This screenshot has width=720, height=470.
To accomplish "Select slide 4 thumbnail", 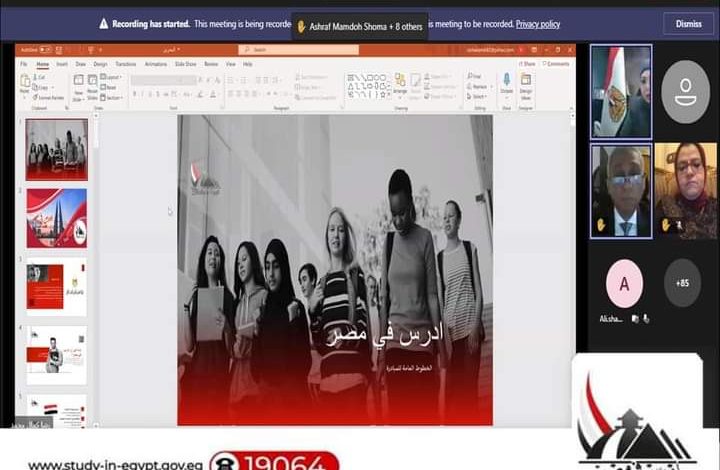I will (x=56, y=355).
